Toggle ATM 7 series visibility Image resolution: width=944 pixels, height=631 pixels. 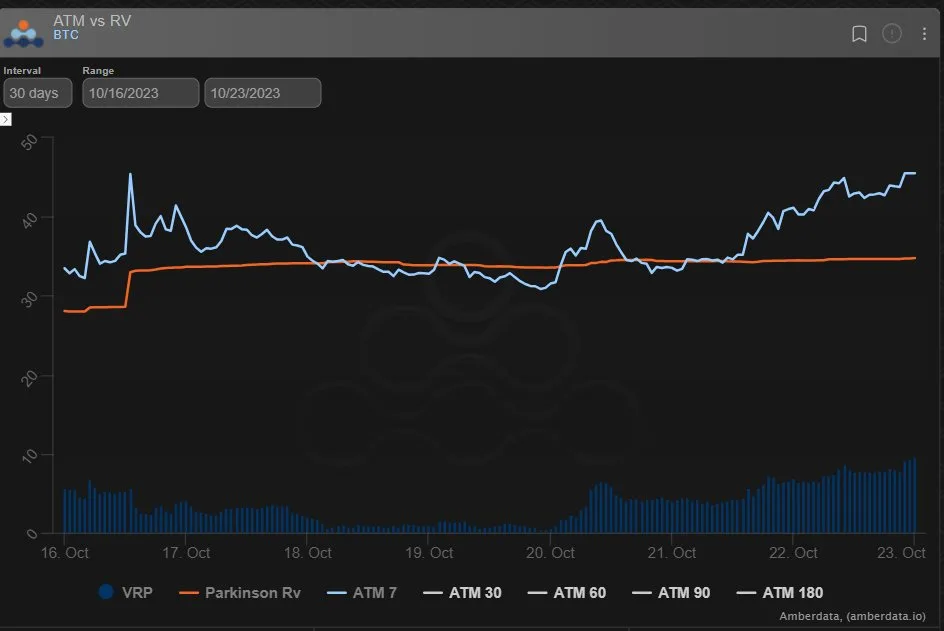click(x=361, y=592)
